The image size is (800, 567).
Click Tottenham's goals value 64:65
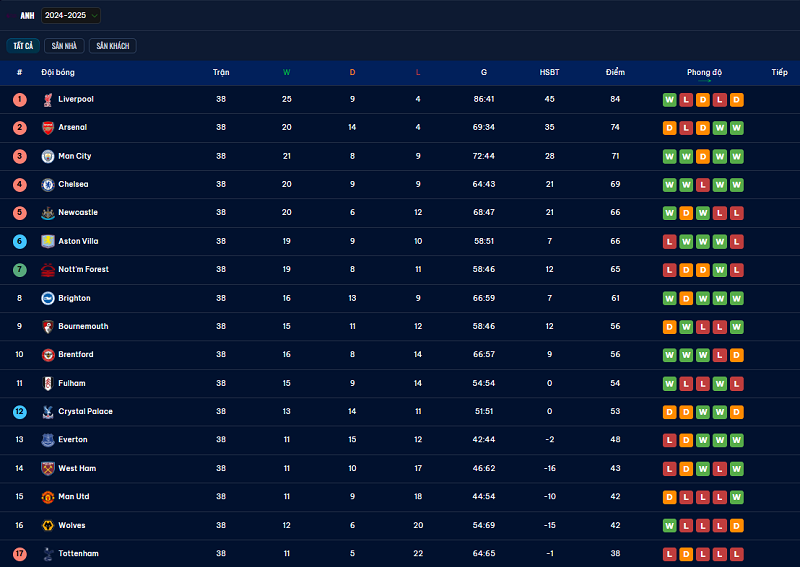click(x=484, y=553)
